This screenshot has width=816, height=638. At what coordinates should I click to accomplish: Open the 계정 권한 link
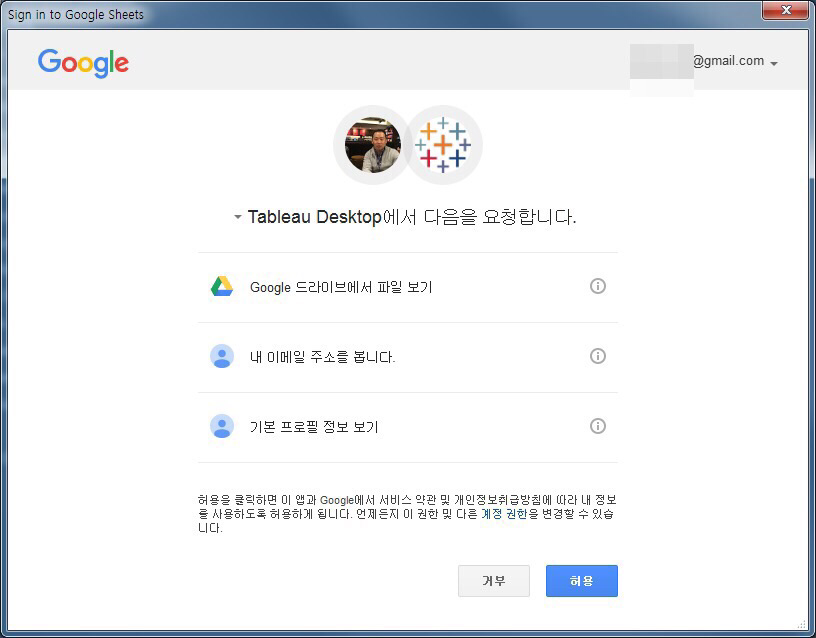tap(504, 514)
